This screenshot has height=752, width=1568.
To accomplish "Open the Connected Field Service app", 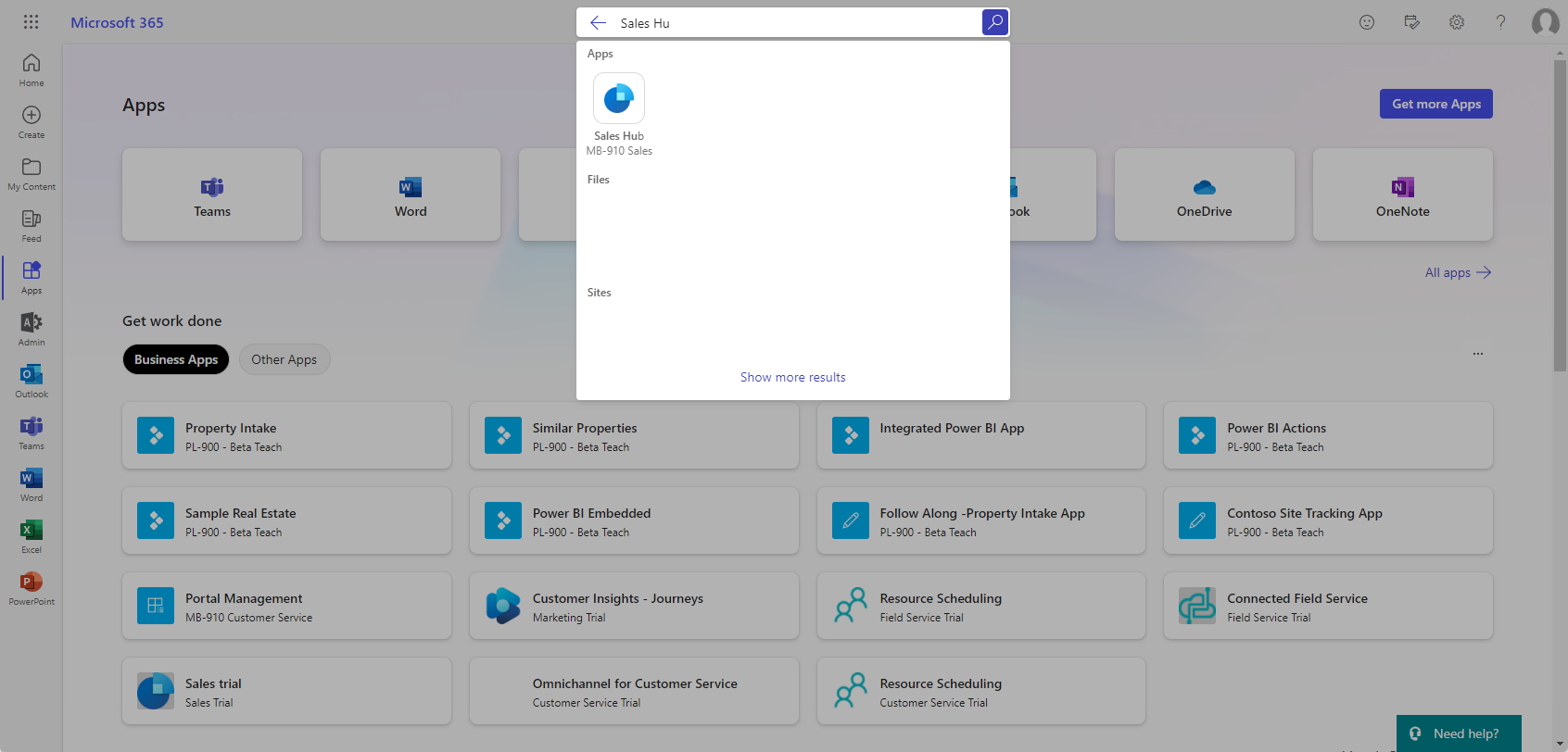I will pos(1328,606).
